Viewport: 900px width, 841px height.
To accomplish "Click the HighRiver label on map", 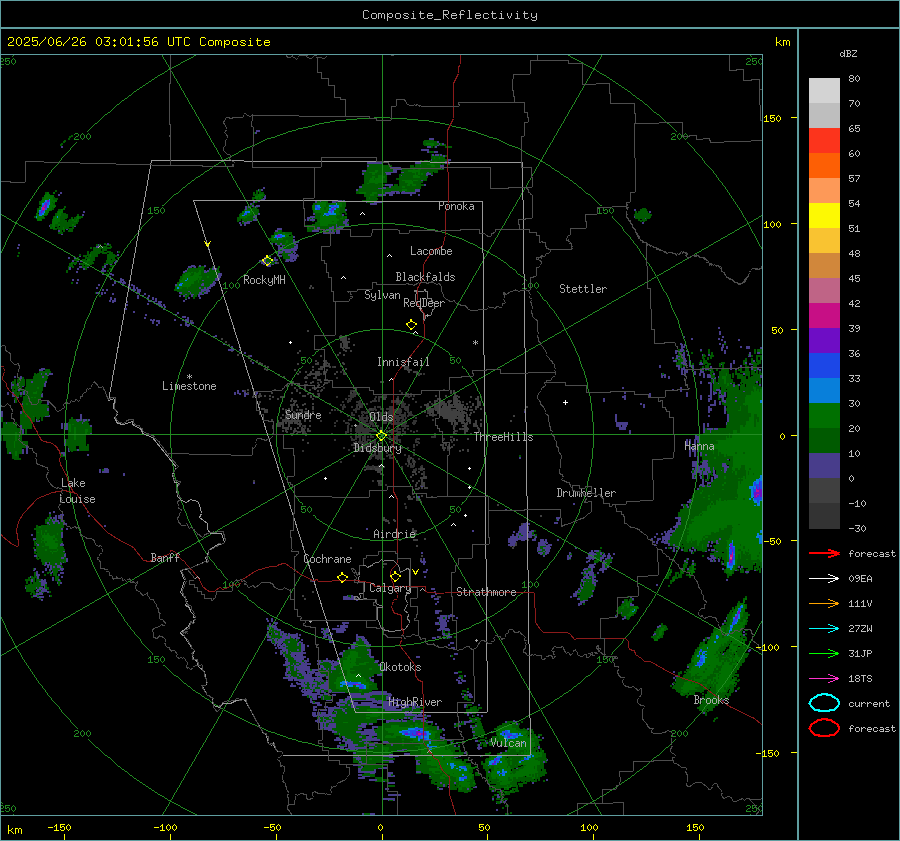I will click(415, 702).
